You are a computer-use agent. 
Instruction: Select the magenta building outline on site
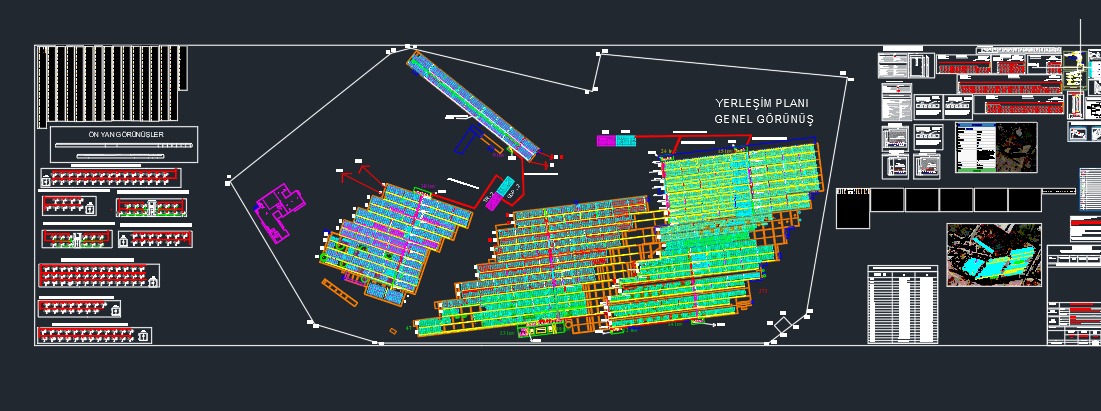point(276,208)
